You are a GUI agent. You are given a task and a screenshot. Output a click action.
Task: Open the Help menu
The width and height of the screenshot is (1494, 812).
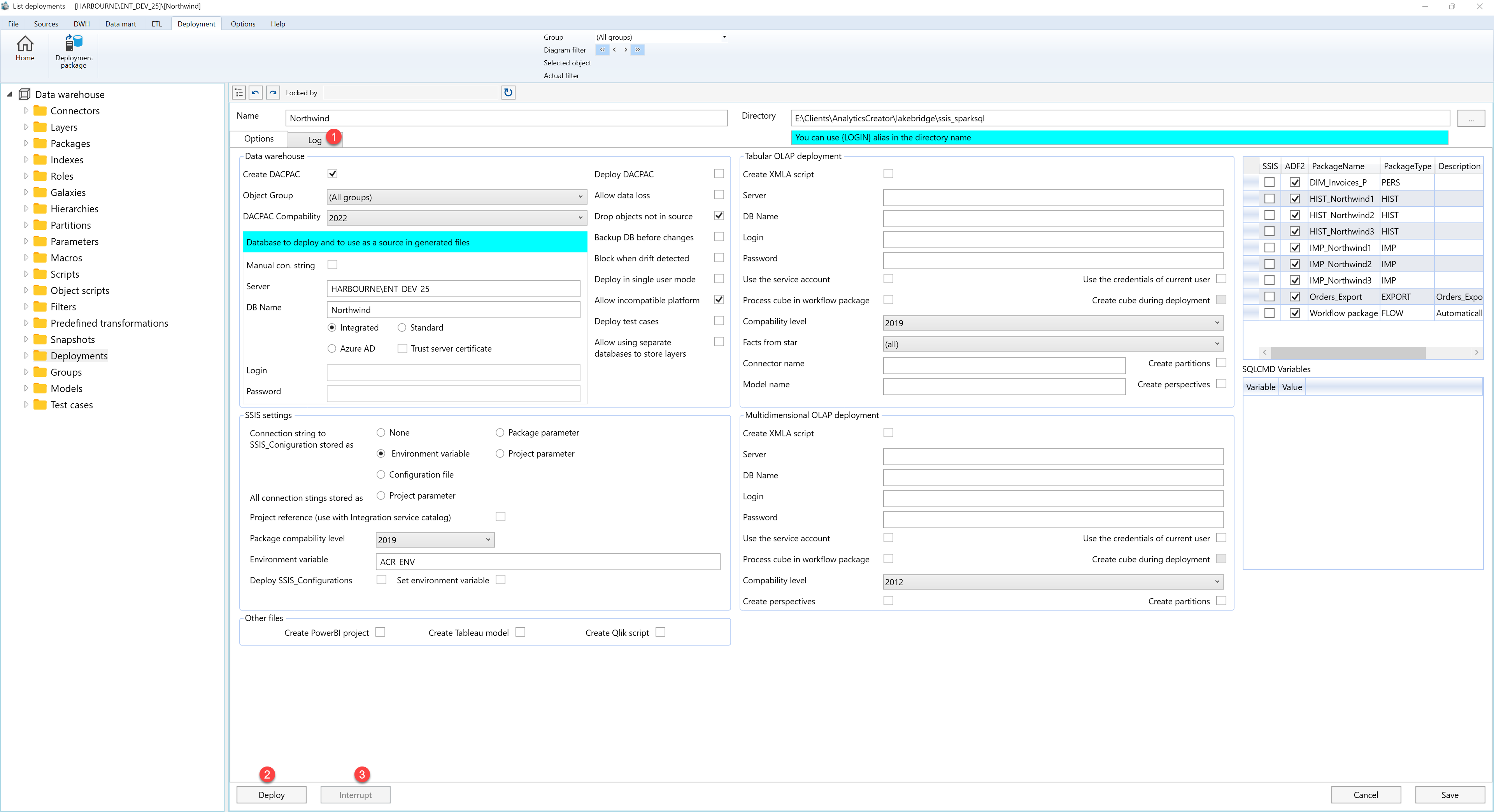tap(278, 24)
